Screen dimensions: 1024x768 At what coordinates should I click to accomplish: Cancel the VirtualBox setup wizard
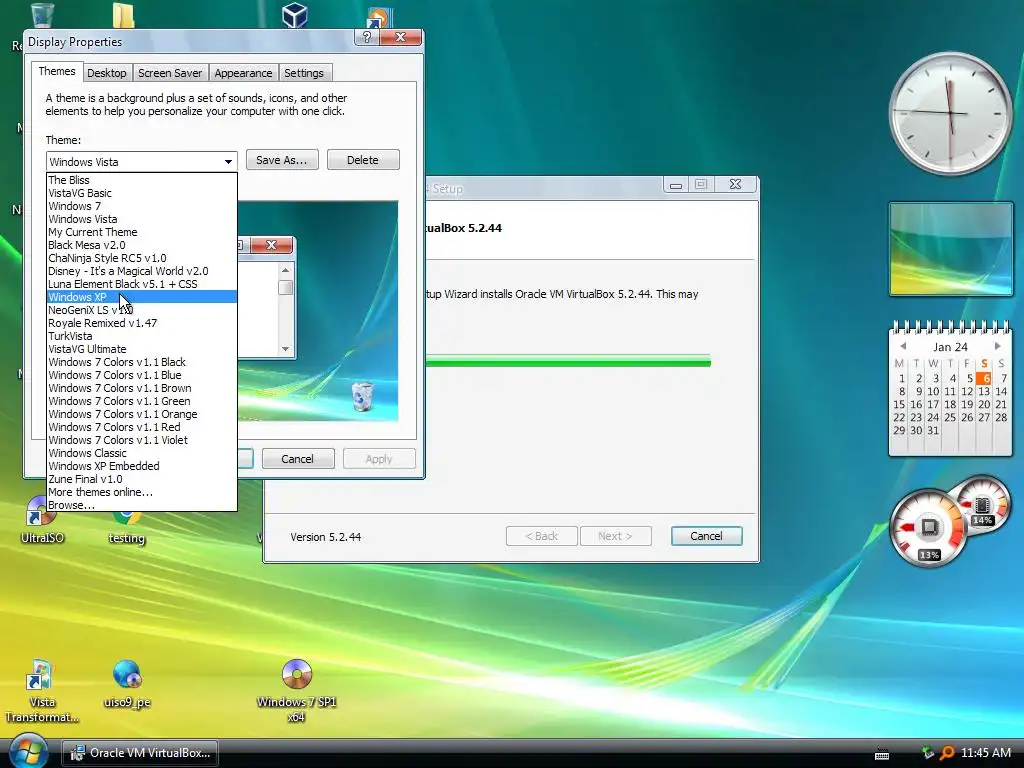pyautogui.click(x=706, y=536)
